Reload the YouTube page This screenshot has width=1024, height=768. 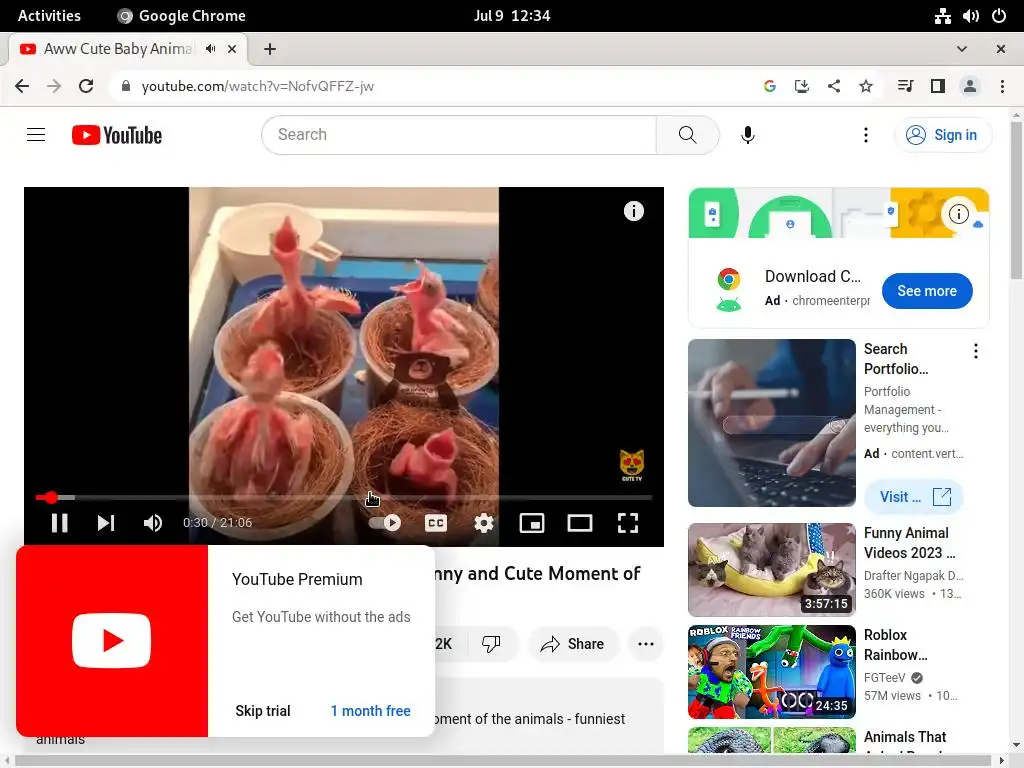click(x=86, y=86)
